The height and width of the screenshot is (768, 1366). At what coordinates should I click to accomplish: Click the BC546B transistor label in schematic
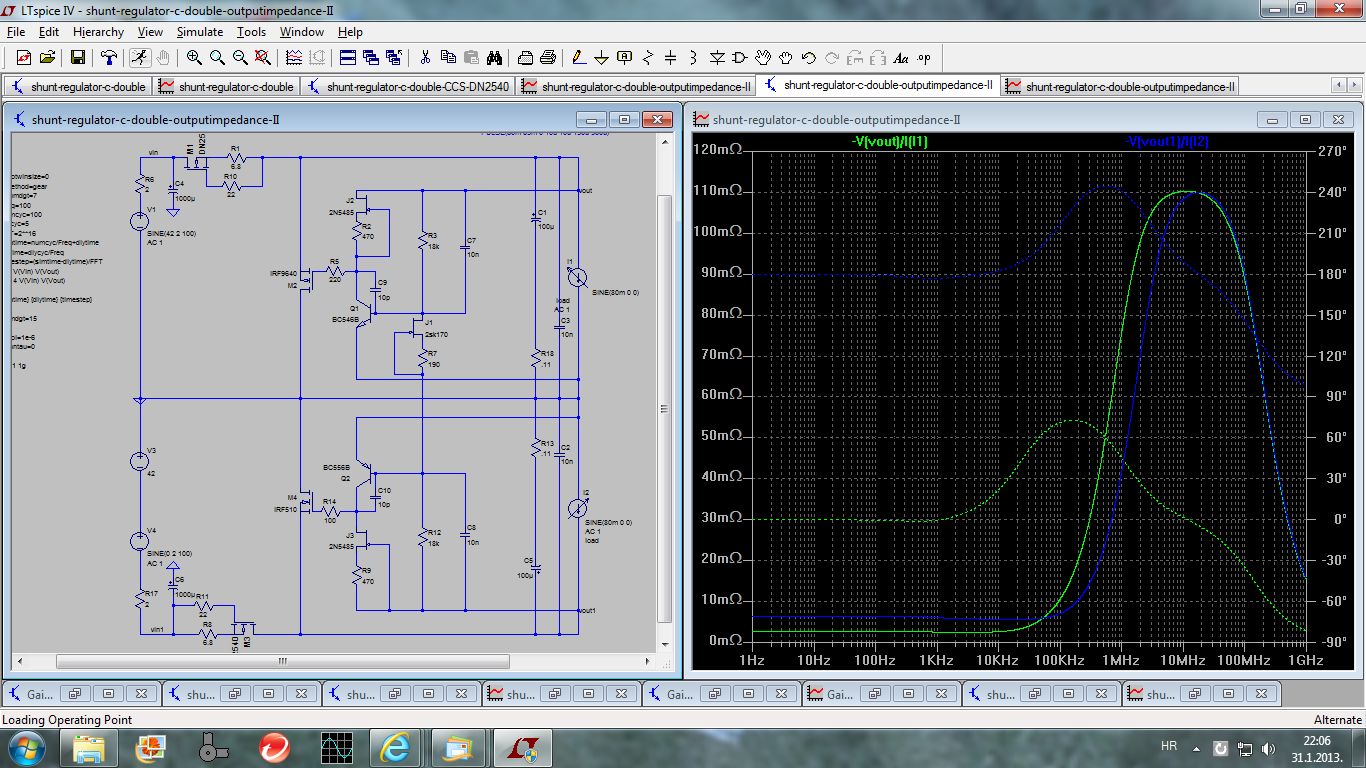(x=347, y=320)
